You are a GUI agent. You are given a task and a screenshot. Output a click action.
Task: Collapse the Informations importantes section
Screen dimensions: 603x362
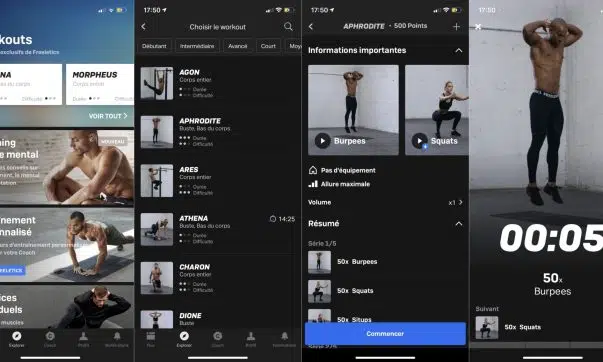[458, 50]
